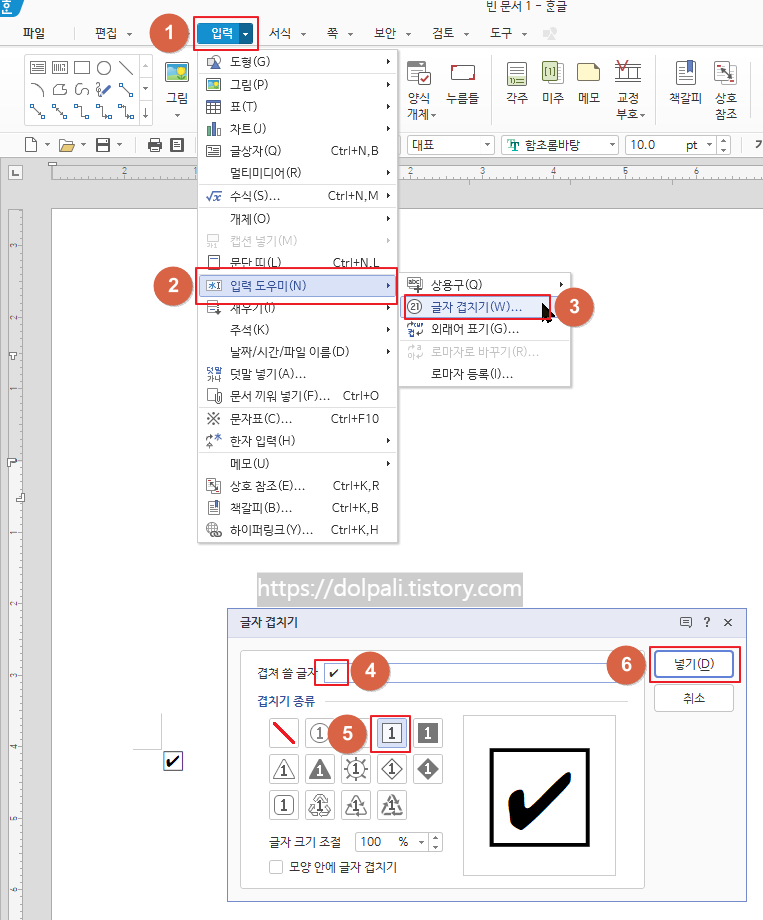Select the straight line shape tool
Viewport: 763px width, 920px height.
(x=126, y=68)
